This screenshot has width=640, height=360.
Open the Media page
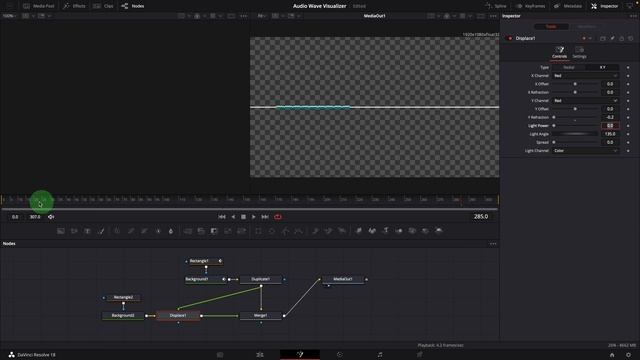(x=220, y=355)
